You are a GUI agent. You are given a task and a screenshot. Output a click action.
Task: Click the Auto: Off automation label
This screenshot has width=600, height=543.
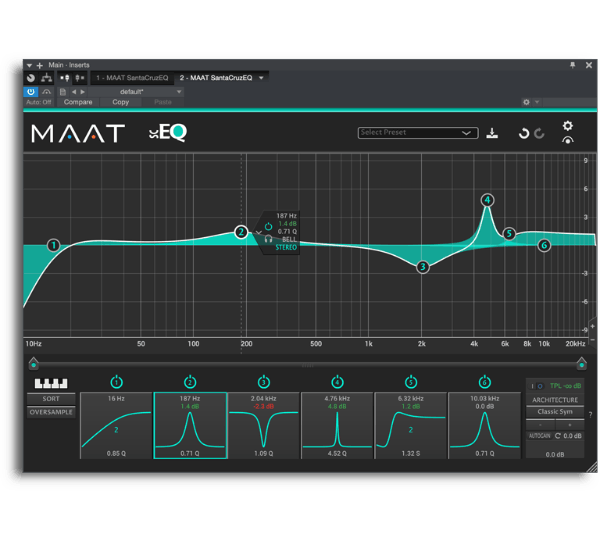click(x=39, y=103)
